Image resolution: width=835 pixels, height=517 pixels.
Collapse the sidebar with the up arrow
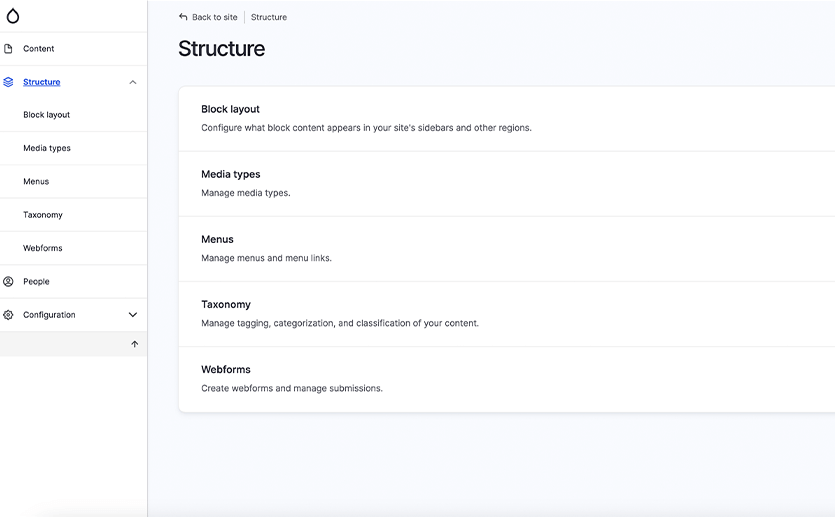135,344
